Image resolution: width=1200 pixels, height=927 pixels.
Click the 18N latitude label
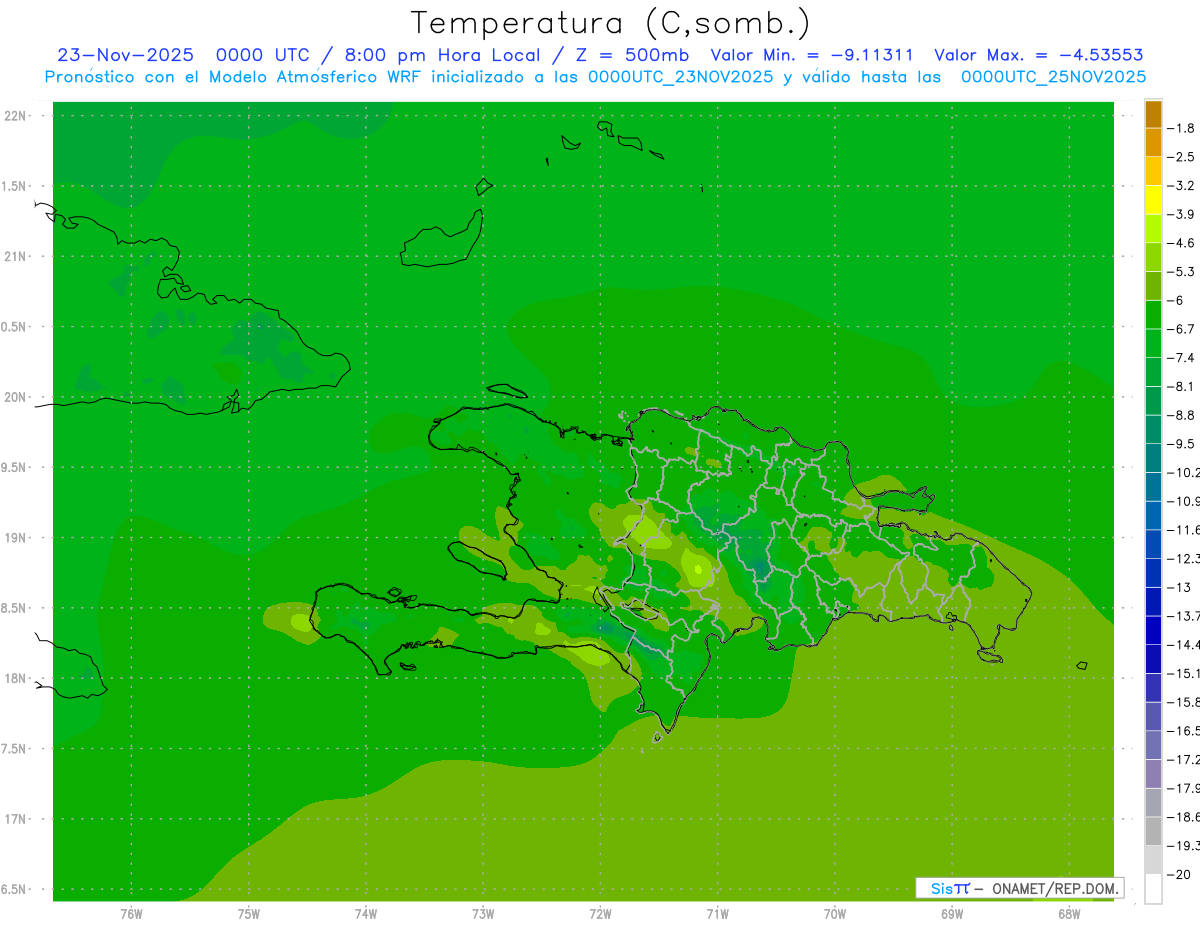pos(16,678)
